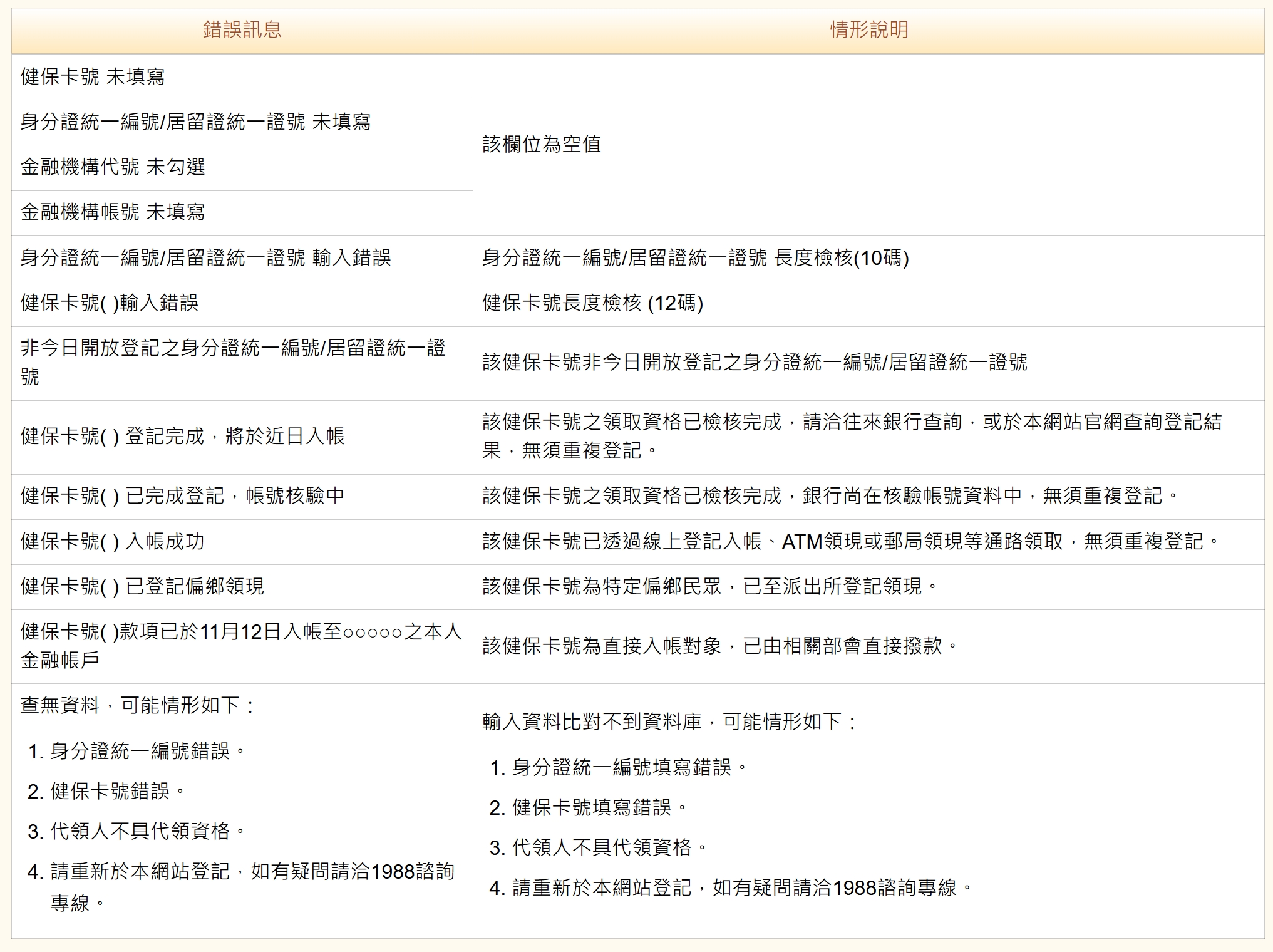The image size is (1273, 952).
Task: Click the 健保卡號 未填寫 cell
Action: [93, 77]
